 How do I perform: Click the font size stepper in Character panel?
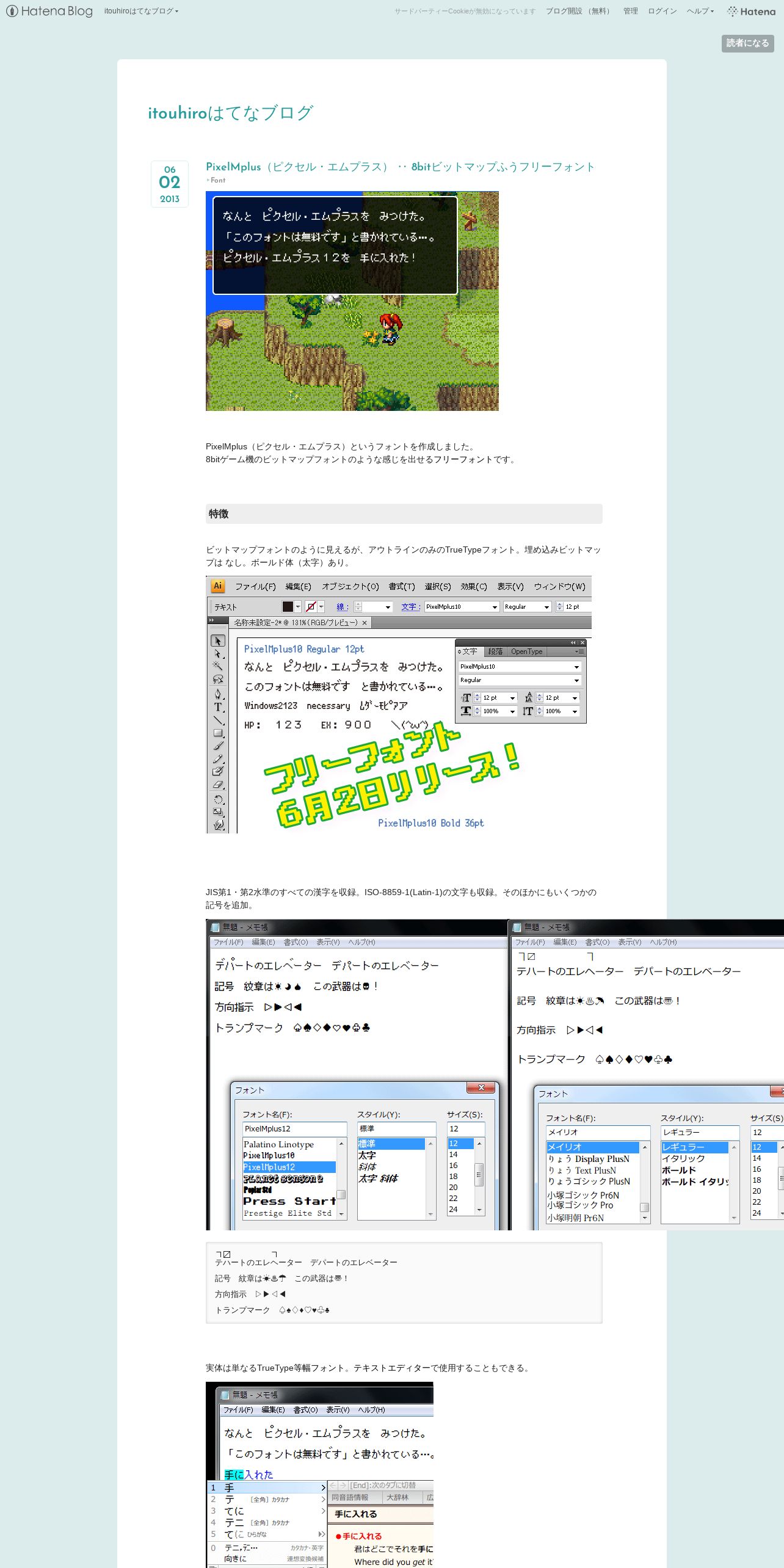tap(477, 697)
